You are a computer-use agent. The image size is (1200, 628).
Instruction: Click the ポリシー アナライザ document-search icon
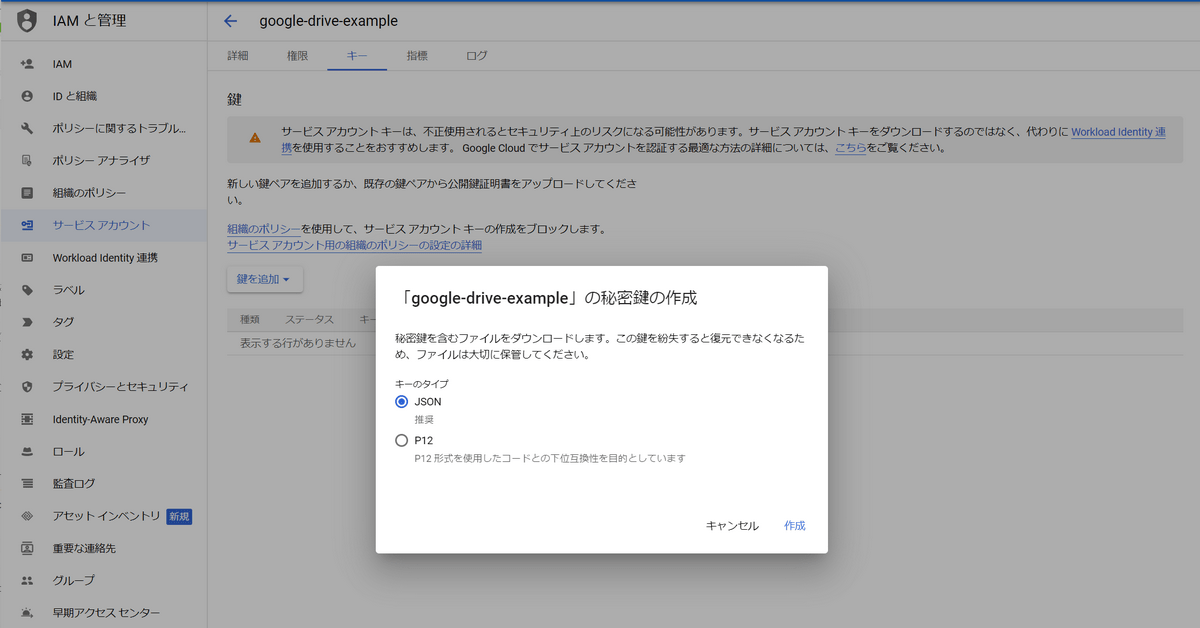tap(27, 160)
